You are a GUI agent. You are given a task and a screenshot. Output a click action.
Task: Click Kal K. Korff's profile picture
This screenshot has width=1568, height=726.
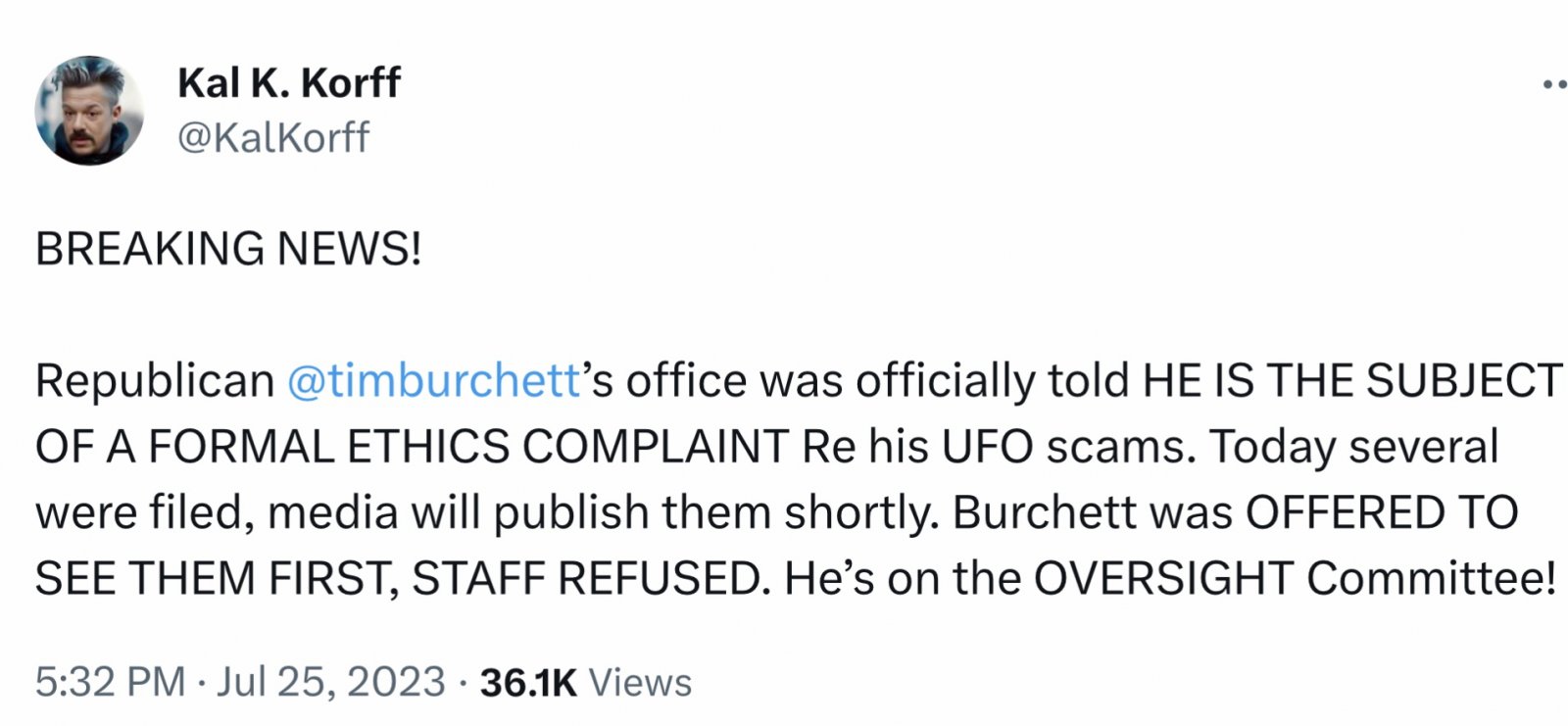(89, 111)
